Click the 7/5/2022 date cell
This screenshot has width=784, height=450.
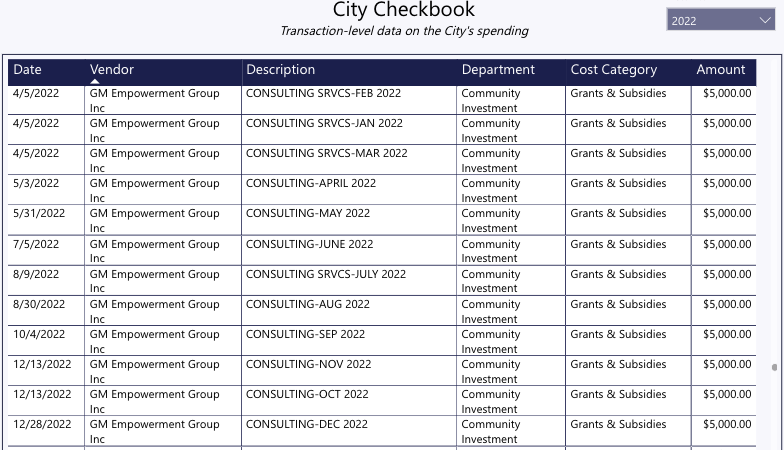(46, 250)
